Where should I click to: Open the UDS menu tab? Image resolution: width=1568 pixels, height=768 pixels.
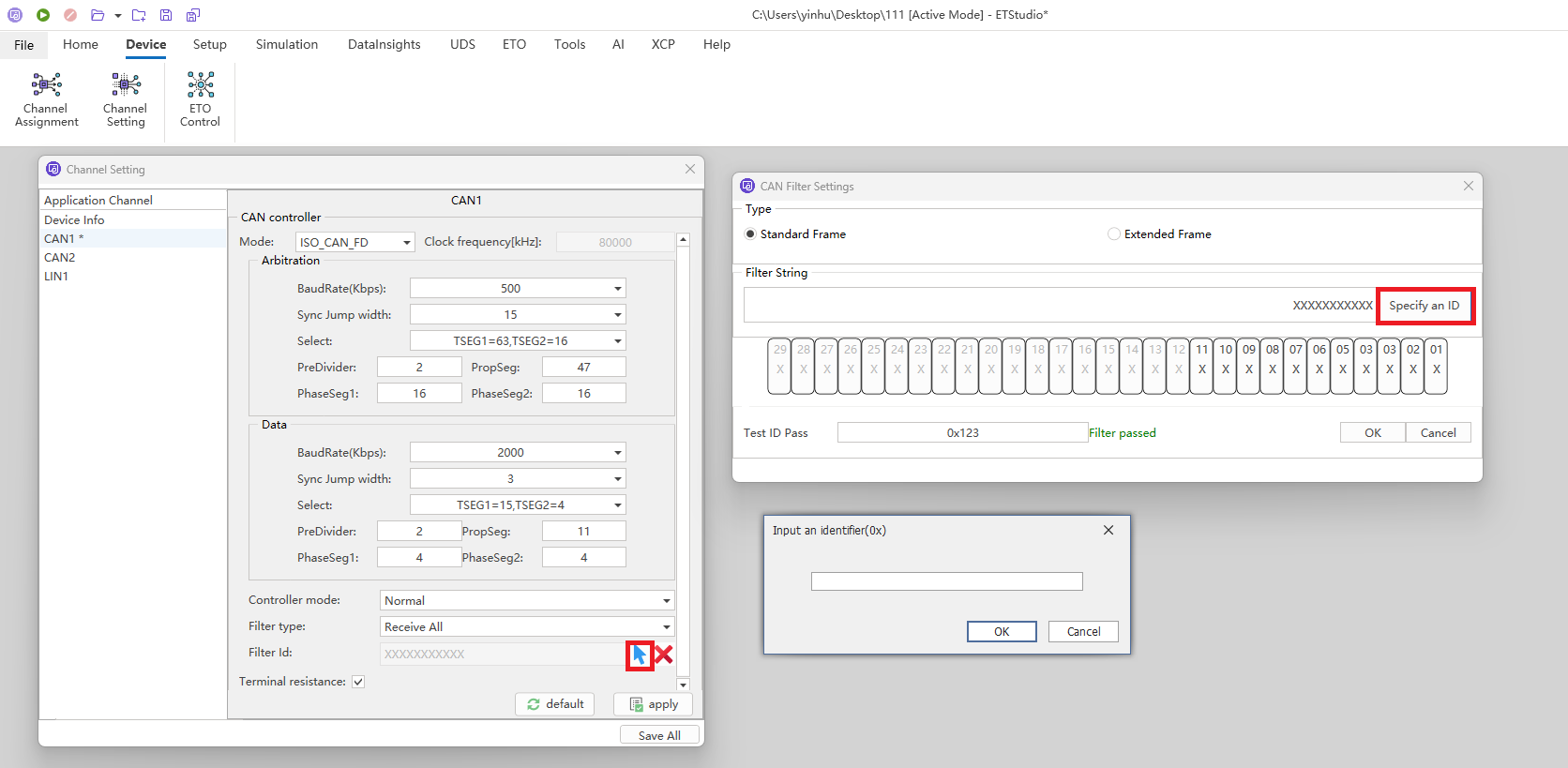(x=462, y=44)
